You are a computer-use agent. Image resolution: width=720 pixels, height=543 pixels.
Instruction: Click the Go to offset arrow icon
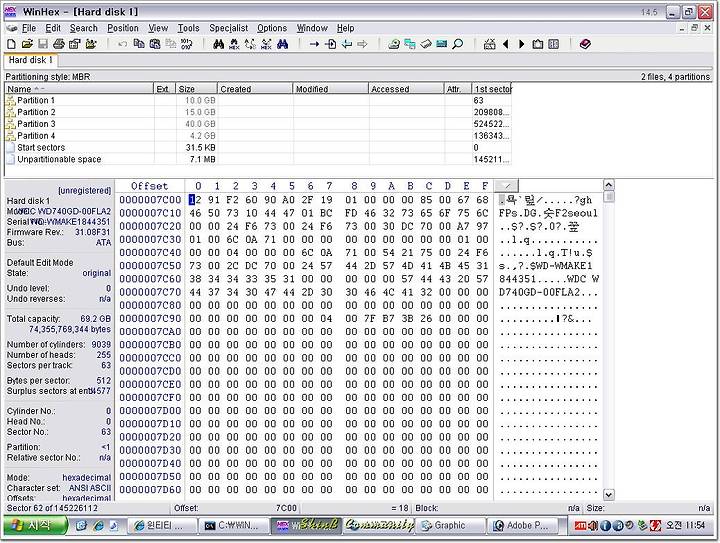coord(314,44)
